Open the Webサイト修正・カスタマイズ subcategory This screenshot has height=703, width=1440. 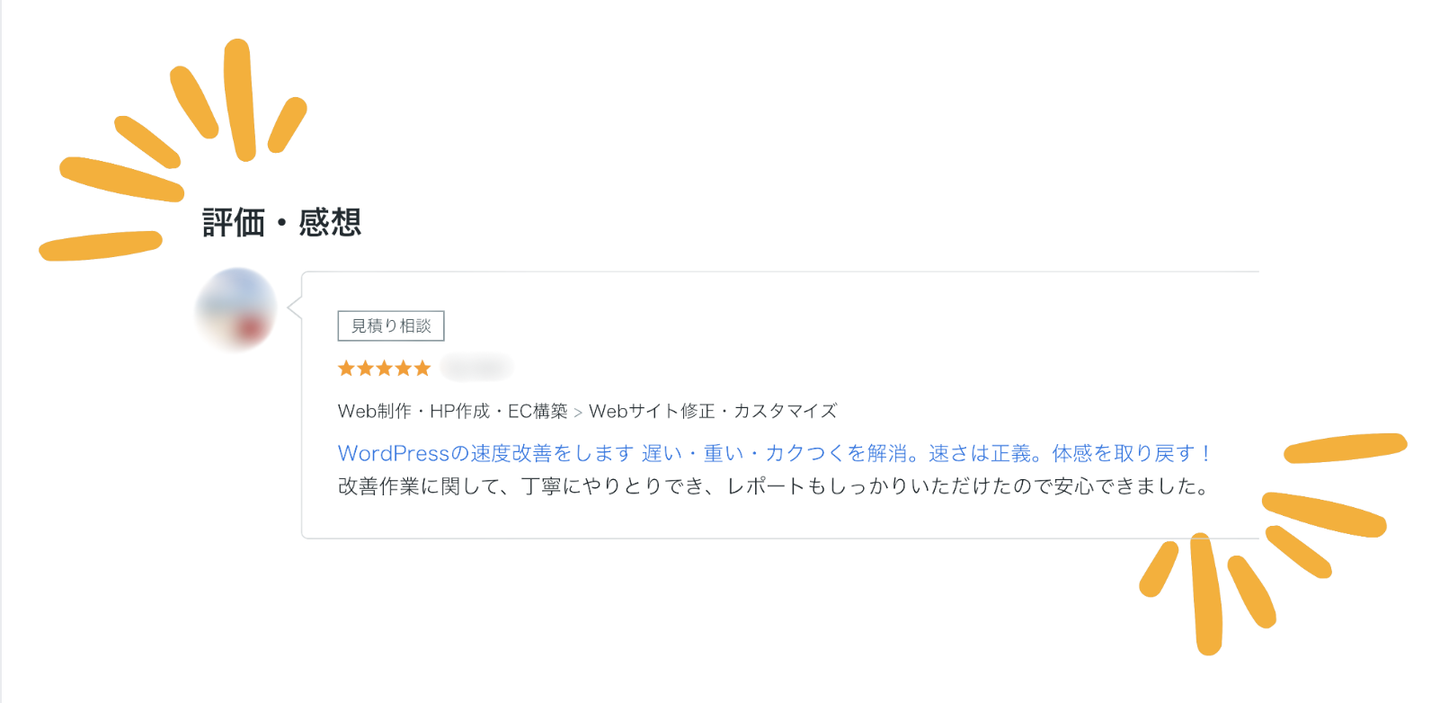(x=712, y=411)
